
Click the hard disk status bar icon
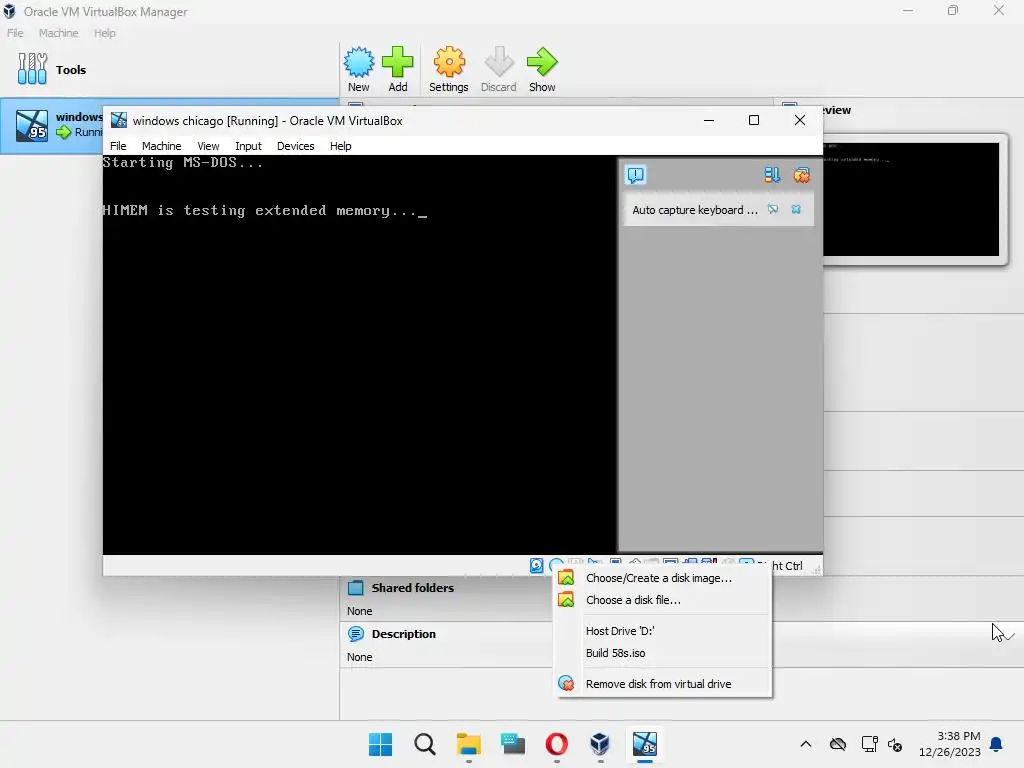point(536,566)
